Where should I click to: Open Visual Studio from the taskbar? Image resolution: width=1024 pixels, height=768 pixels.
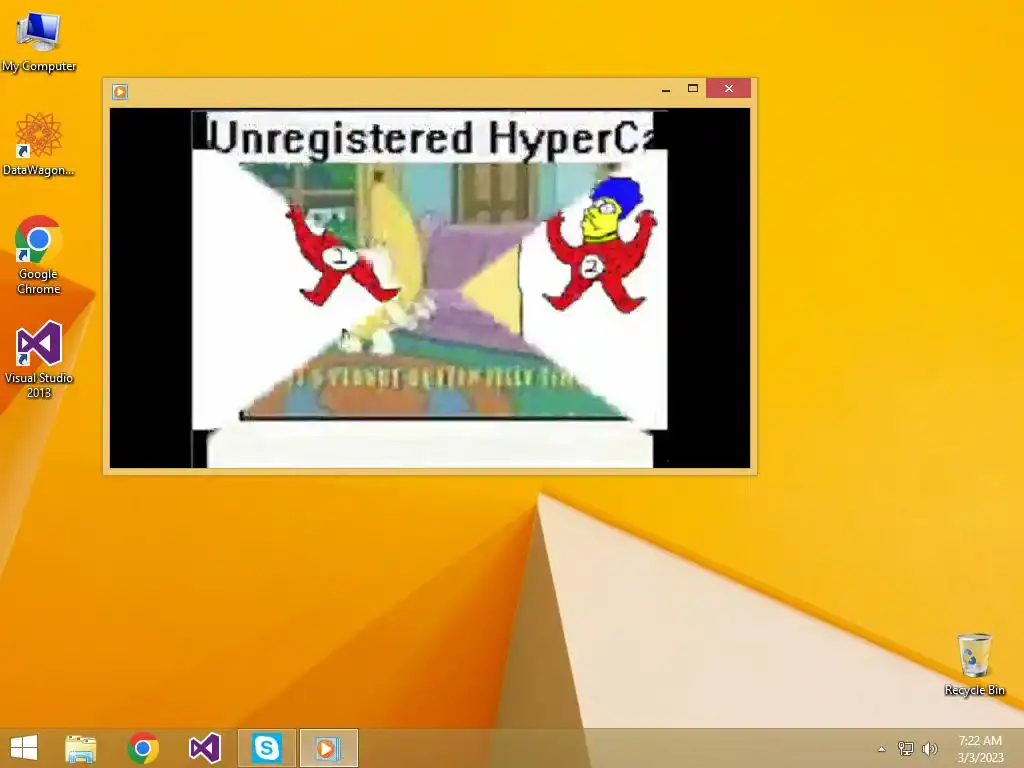(204, 748)
